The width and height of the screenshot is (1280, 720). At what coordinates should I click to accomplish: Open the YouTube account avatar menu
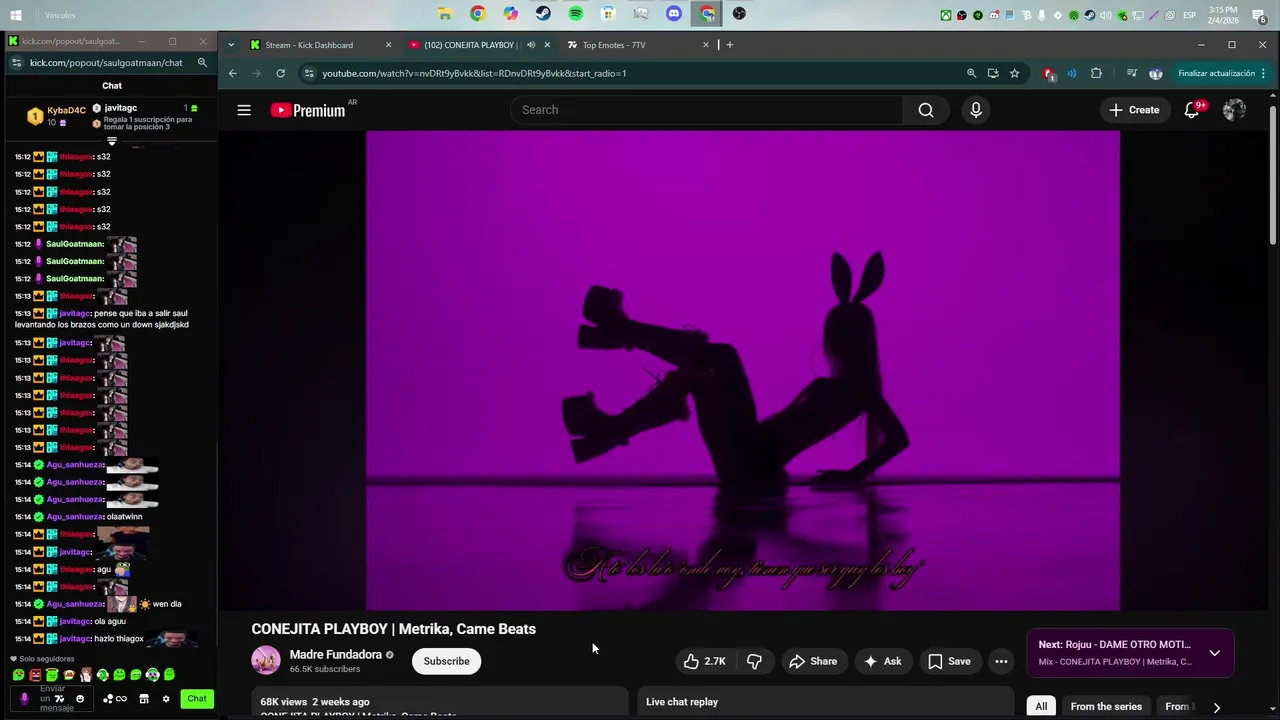1234,110
